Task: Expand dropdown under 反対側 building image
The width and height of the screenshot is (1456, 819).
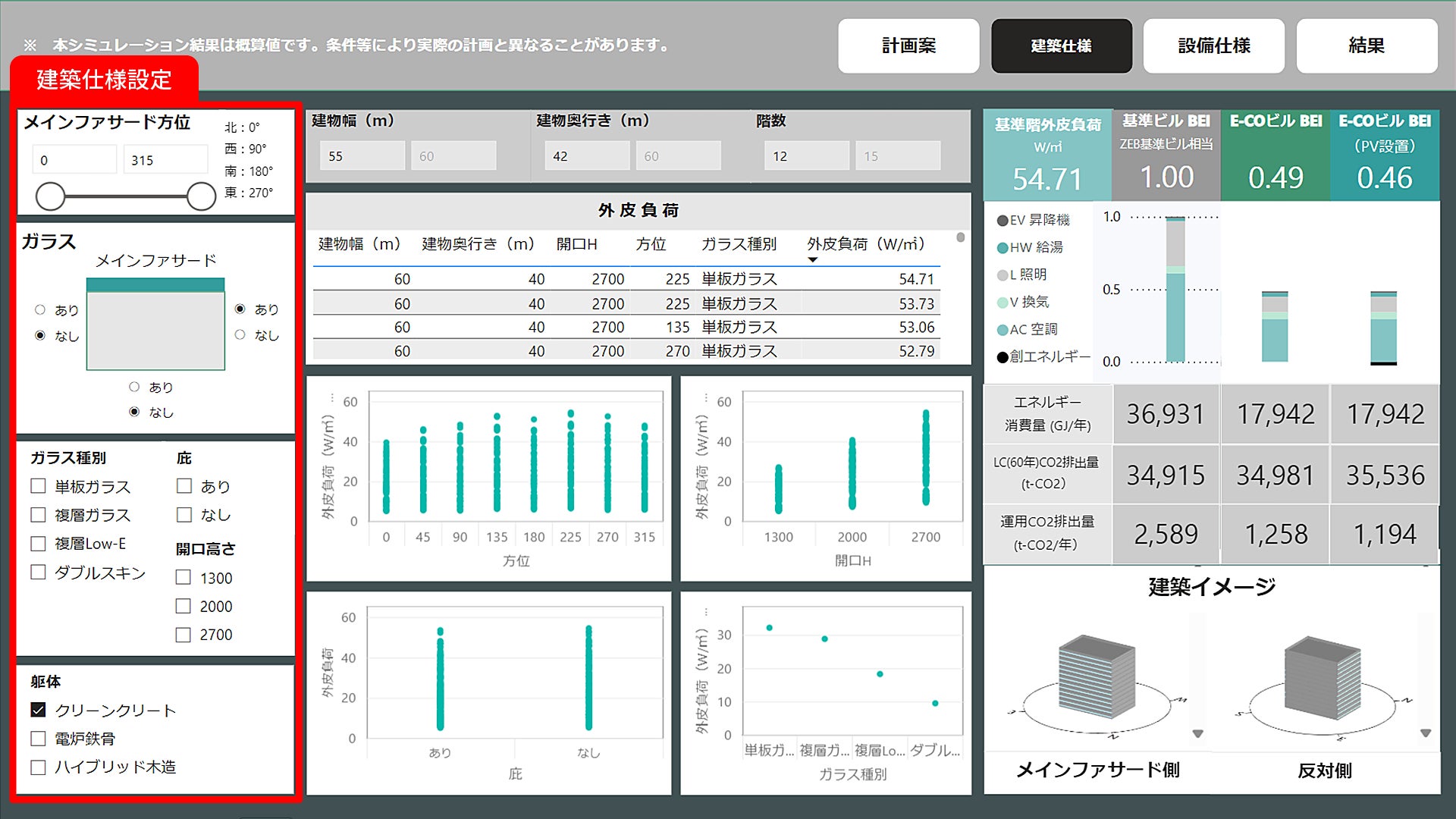Action: [1426, 733]
